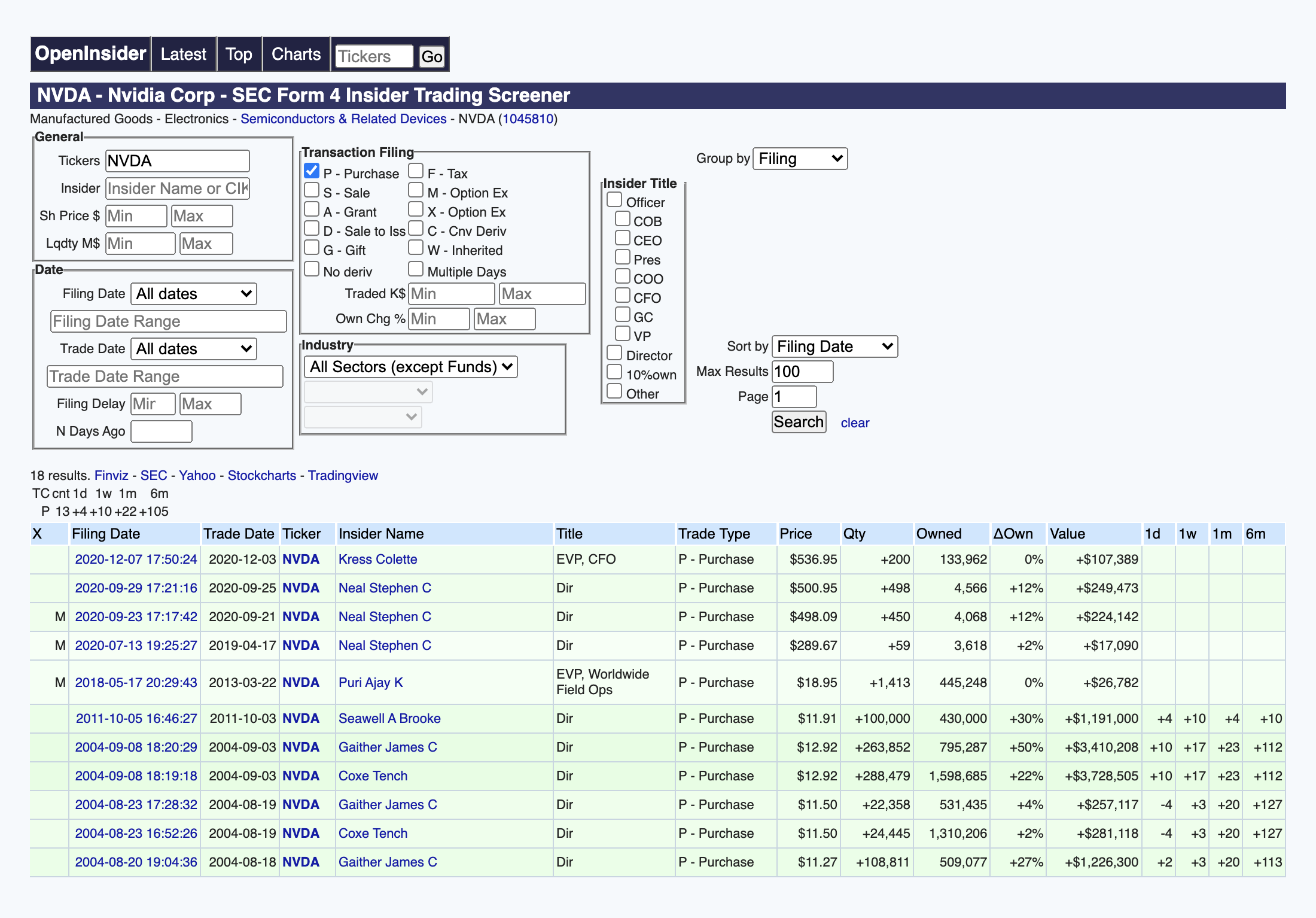This screenshot has height=918, width=1316.
Task: Open the All Sectors industry dropdown
Action: [x=411, y=367]
